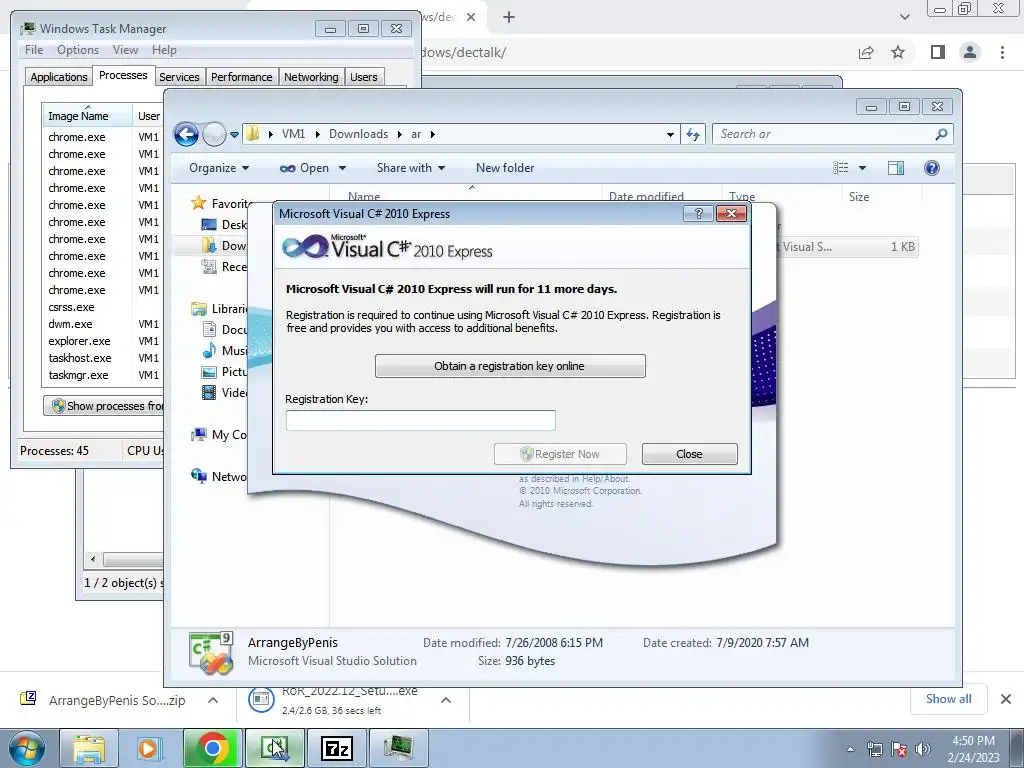The height and width of the screenshot is (768, 1024).
Task: Open Task Manager File menu
Action: (34, 50)
